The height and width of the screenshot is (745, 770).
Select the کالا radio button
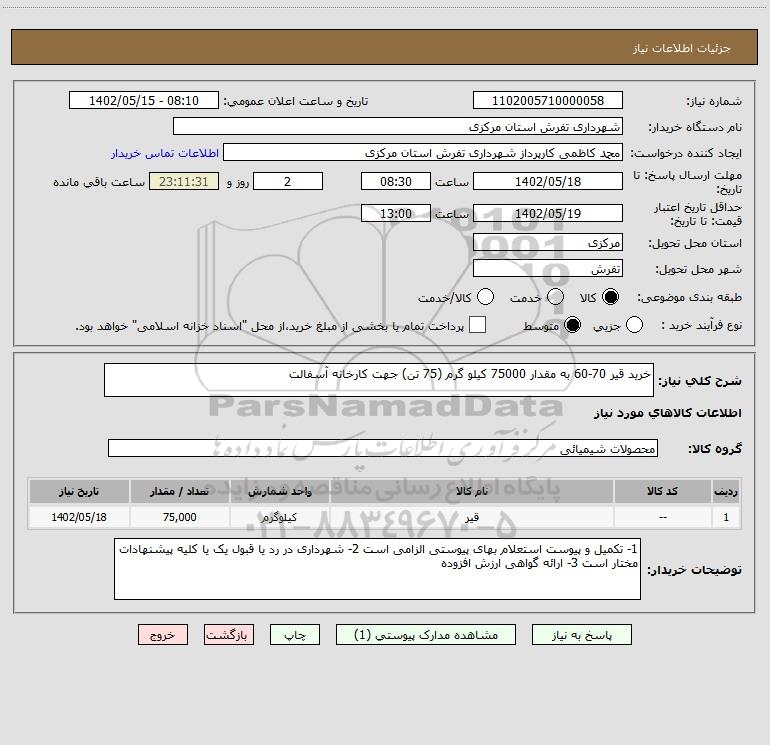click(x=610, y=297)
